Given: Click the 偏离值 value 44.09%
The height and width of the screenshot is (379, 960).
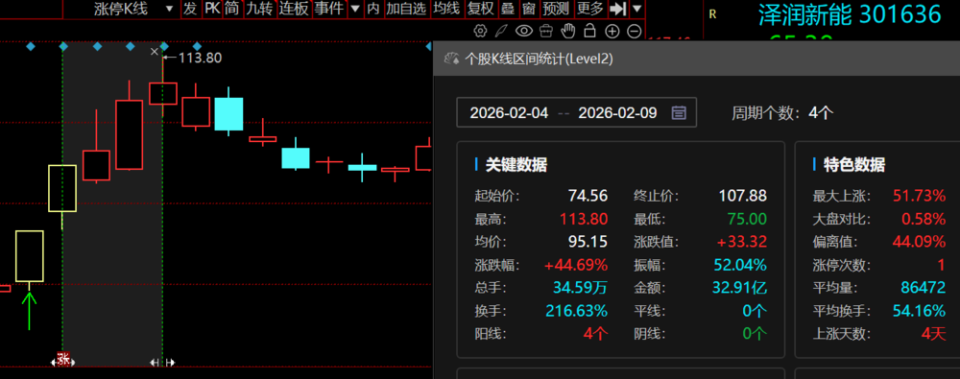Looking at the screenshot, I should tap(919, 241).
